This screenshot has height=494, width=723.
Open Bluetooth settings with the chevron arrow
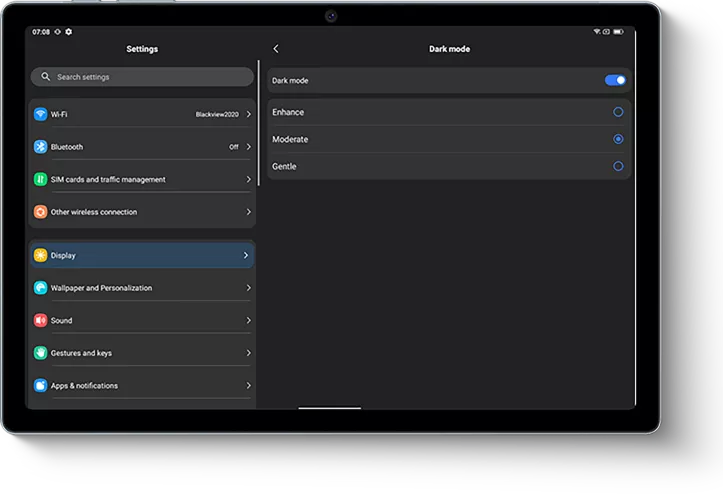pyautogui.click(x=248, y=147)
